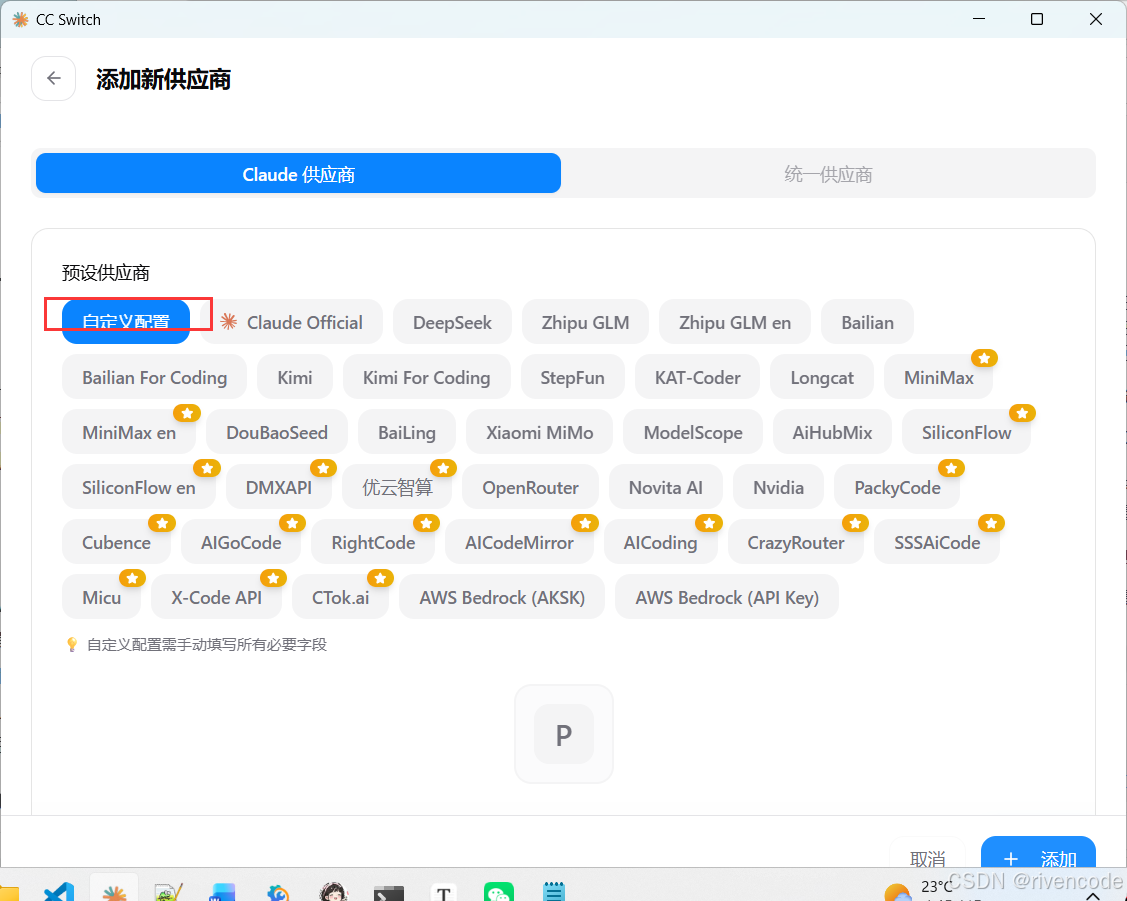1127x901 pixels.
Task: Choose the Nvidia preset
Action: click(778, 487)
